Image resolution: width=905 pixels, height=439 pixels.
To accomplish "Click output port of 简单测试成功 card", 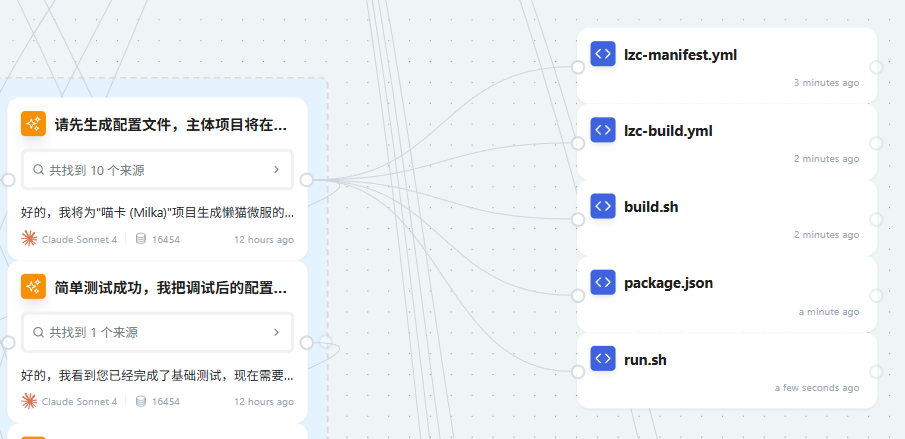I will point(306,343).
